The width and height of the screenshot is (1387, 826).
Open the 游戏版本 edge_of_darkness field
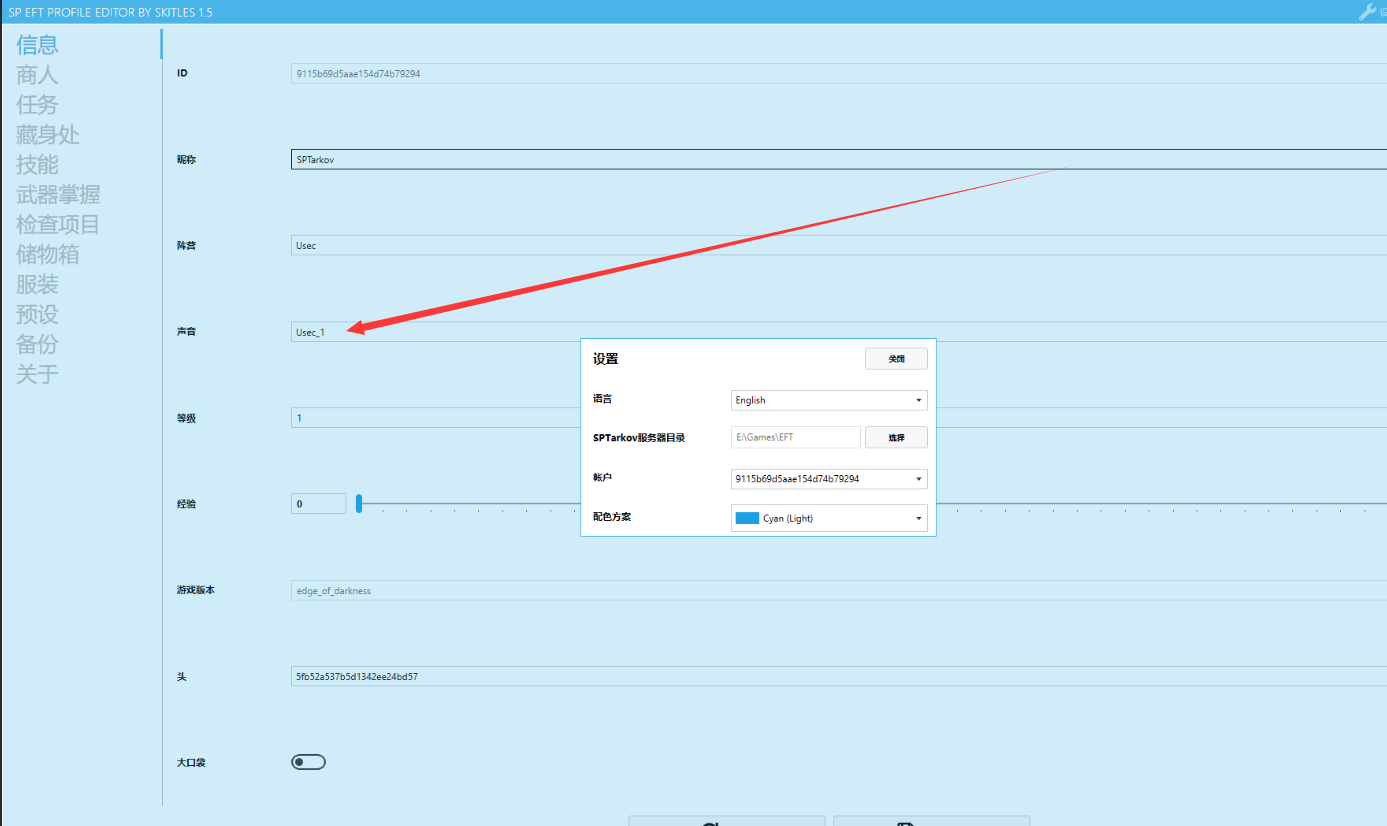click(838, 590)
